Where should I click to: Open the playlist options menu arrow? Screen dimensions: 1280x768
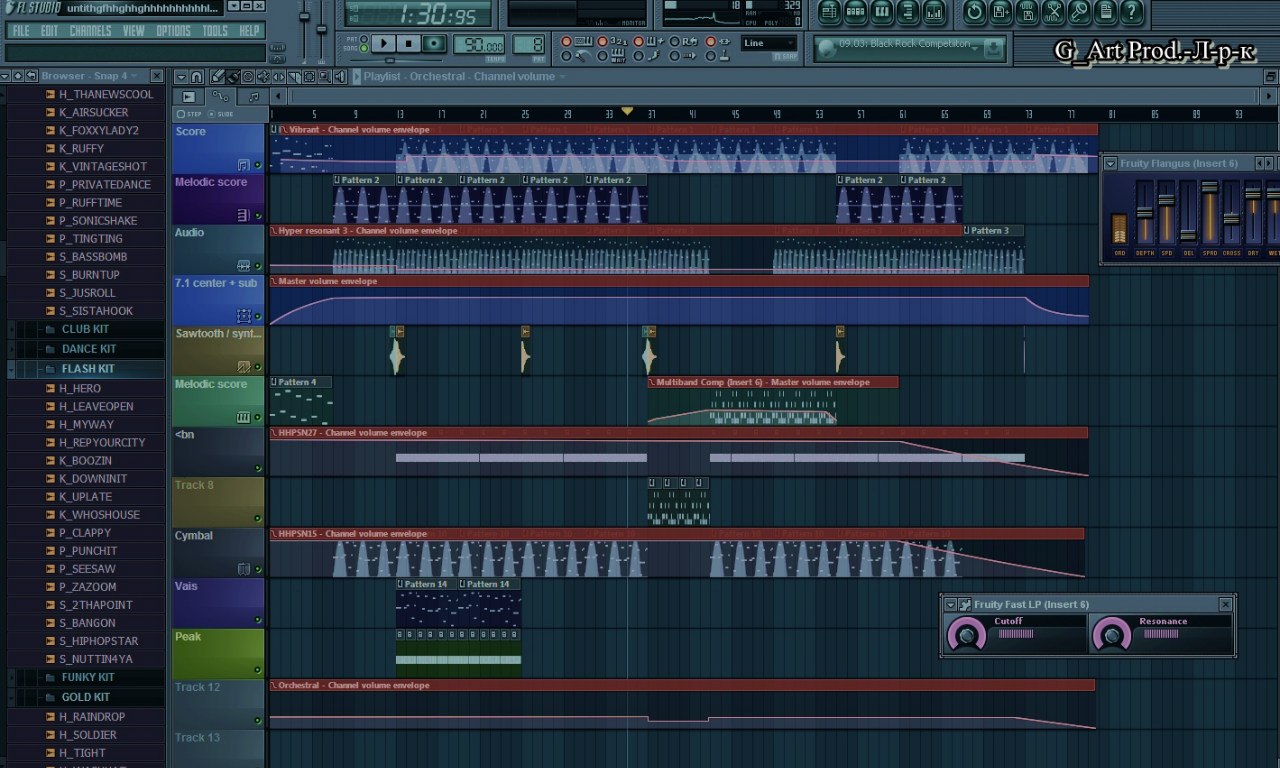179,77
